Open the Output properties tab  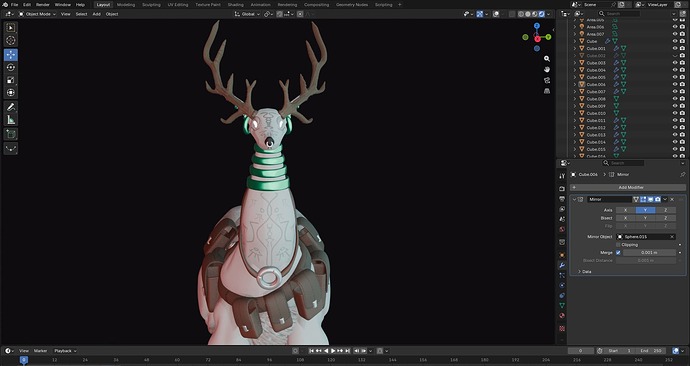point(562,199)
